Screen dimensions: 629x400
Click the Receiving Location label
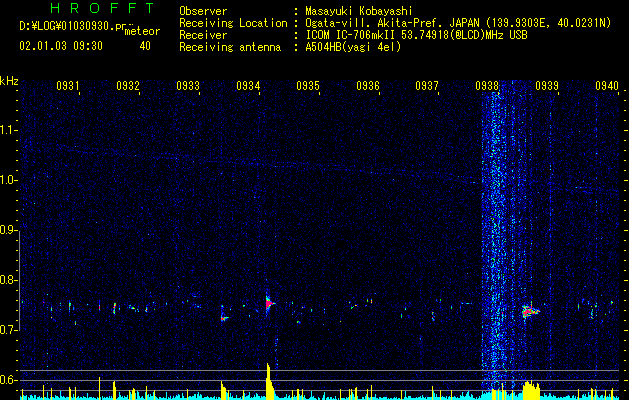[x=233, y=23]
